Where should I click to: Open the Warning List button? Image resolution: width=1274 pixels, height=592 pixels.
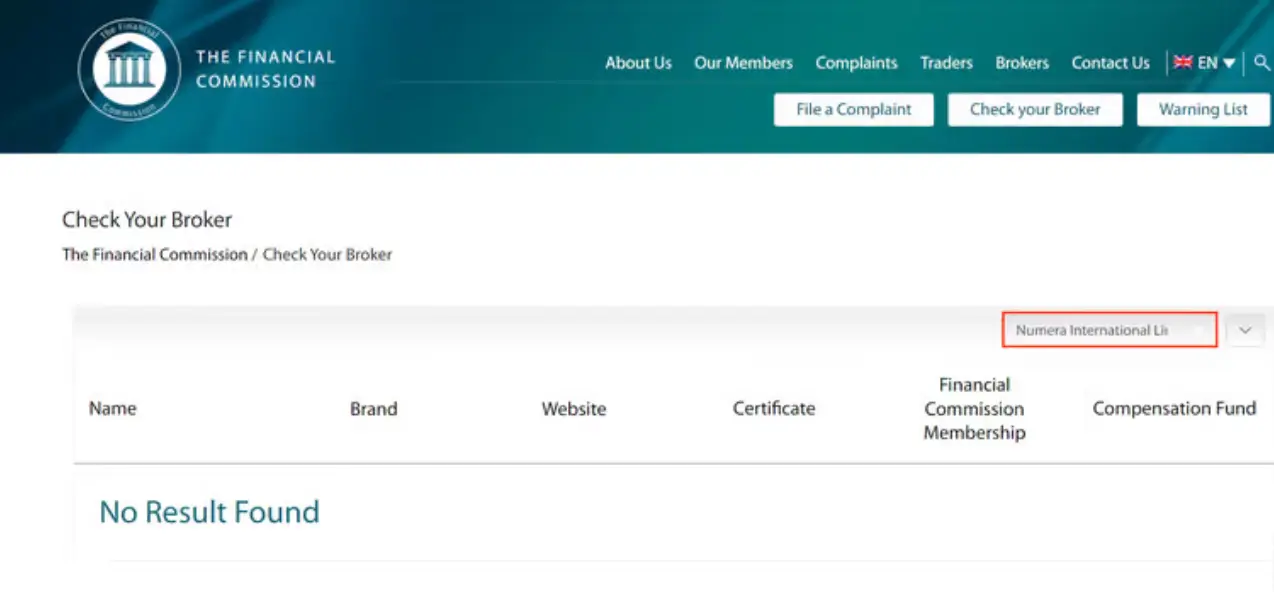click(x=1203, y=110)
